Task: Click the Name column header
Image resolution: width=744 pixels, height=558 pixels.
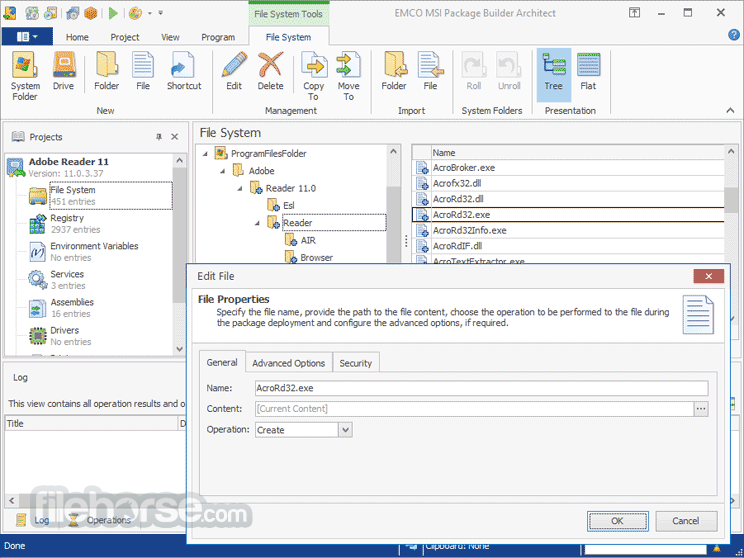Action: click(x=577, y=153)
